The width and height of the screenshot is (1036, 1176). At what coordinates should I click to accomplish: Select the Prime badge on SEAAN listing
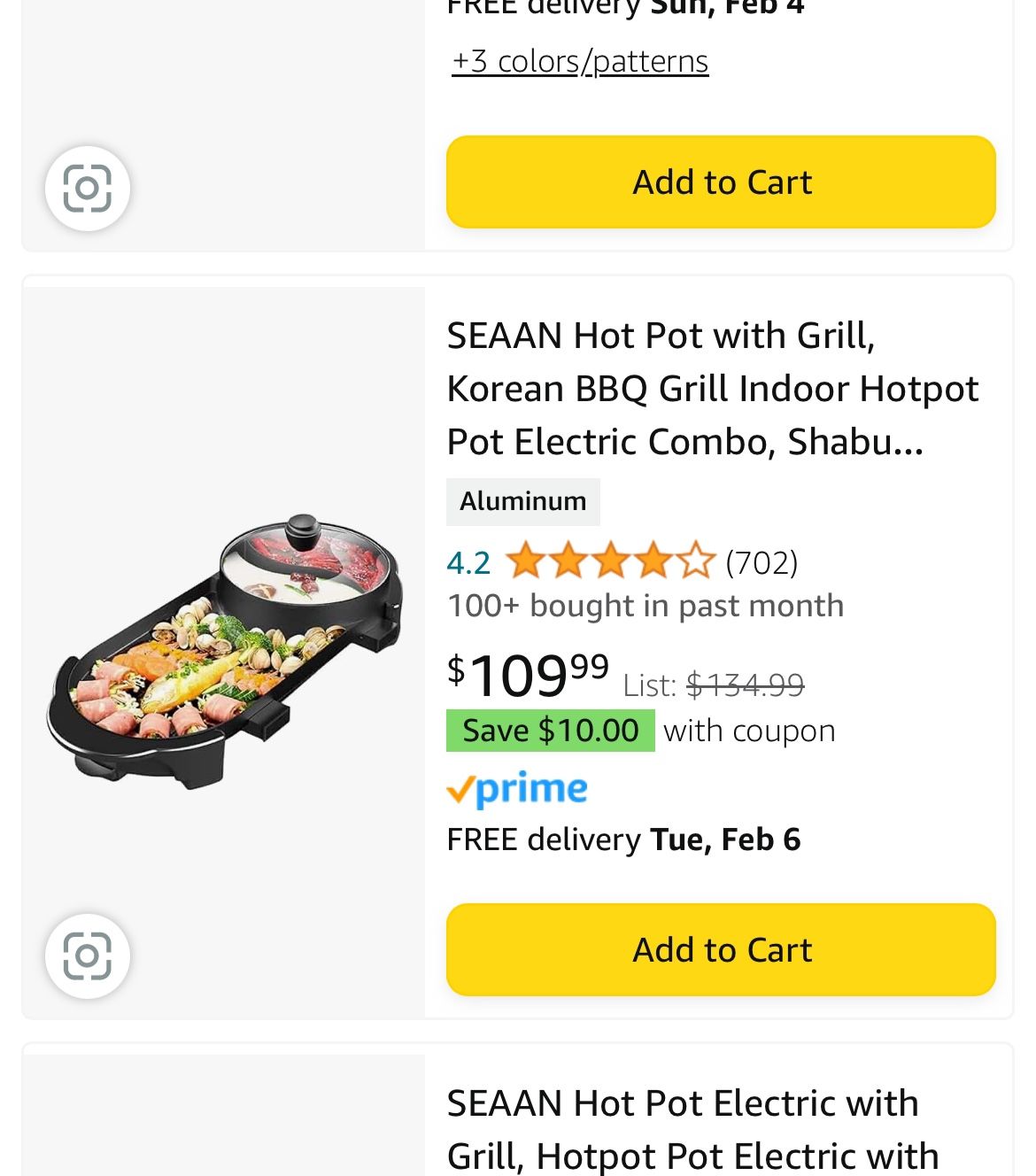(517, 789)
